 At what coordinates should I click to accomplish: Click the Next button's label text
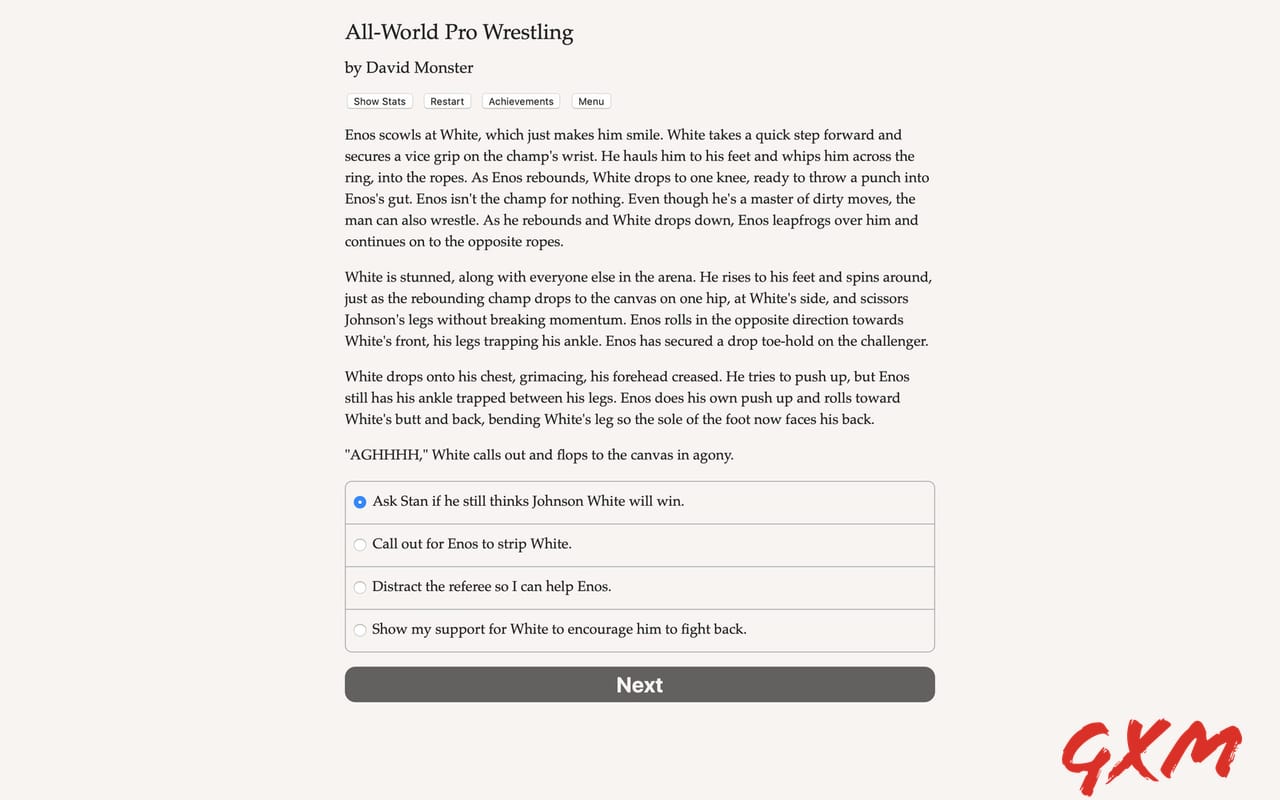coord(639,685)
